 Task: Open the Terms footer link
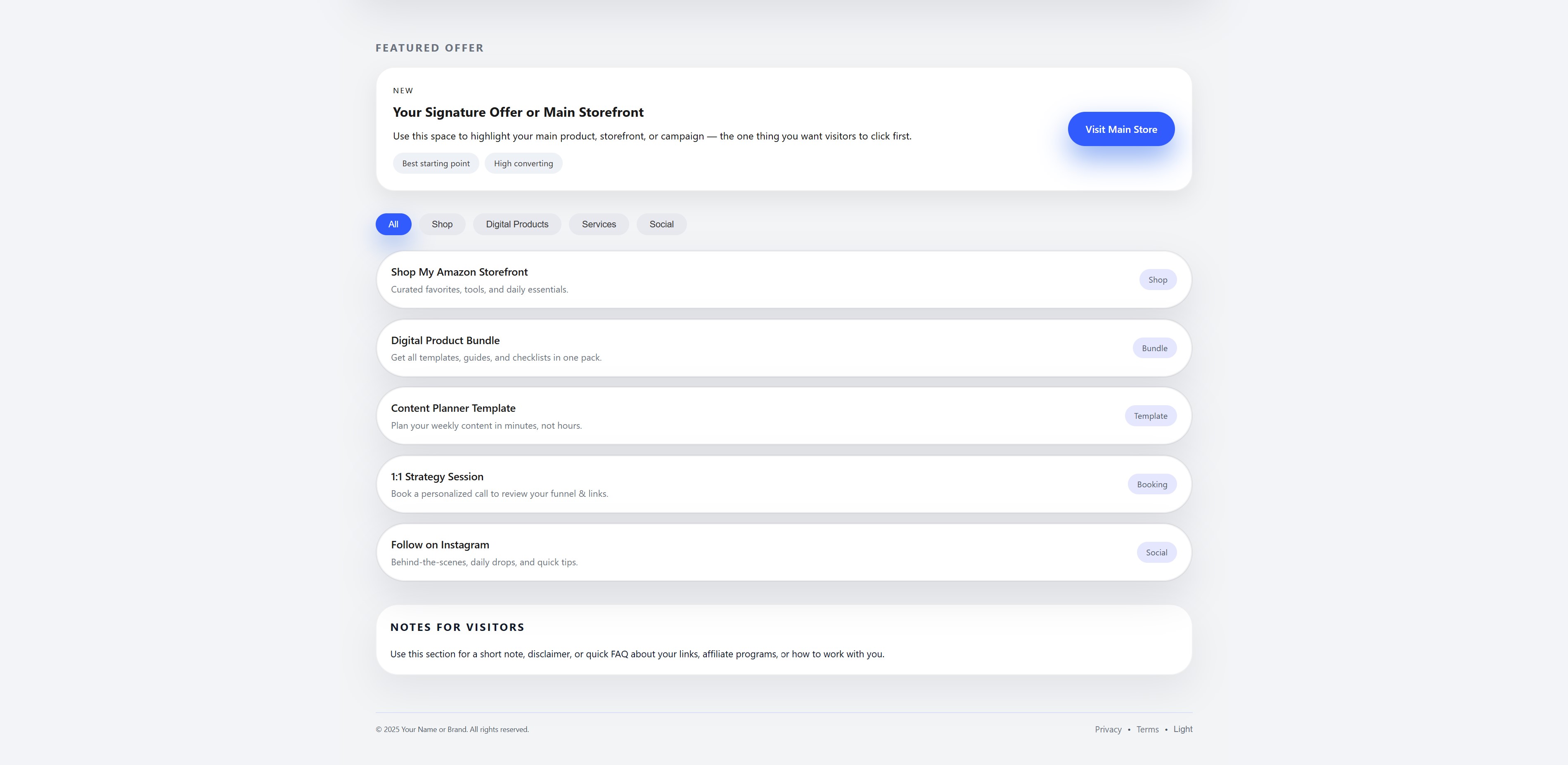(1147, 729)
